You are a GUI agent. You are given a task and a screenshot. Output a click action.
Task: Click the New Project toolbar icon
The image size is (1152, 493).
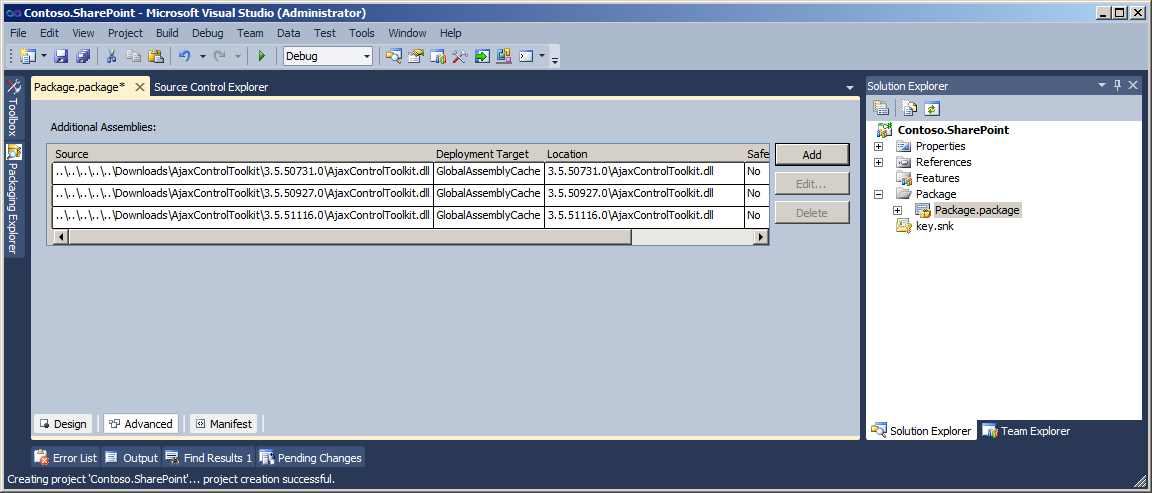coord(29,56)
